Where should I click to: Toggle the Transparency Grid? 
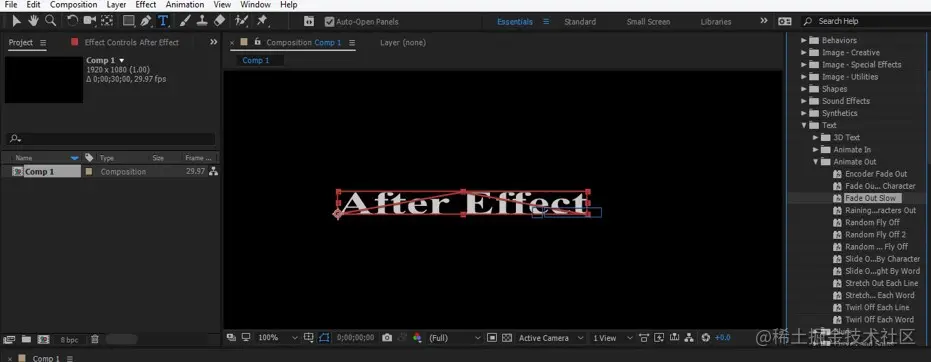(506, 338)
